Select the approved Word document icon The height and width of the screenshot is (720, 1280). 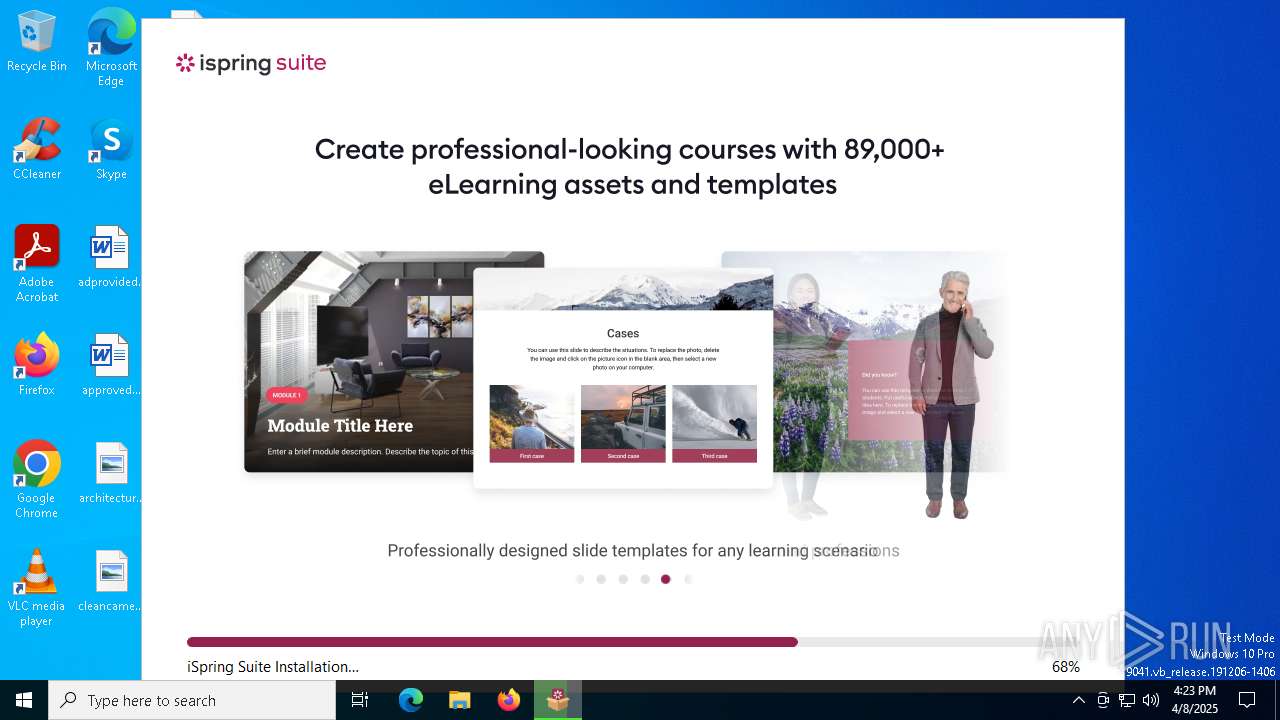[x=110, y=365]
